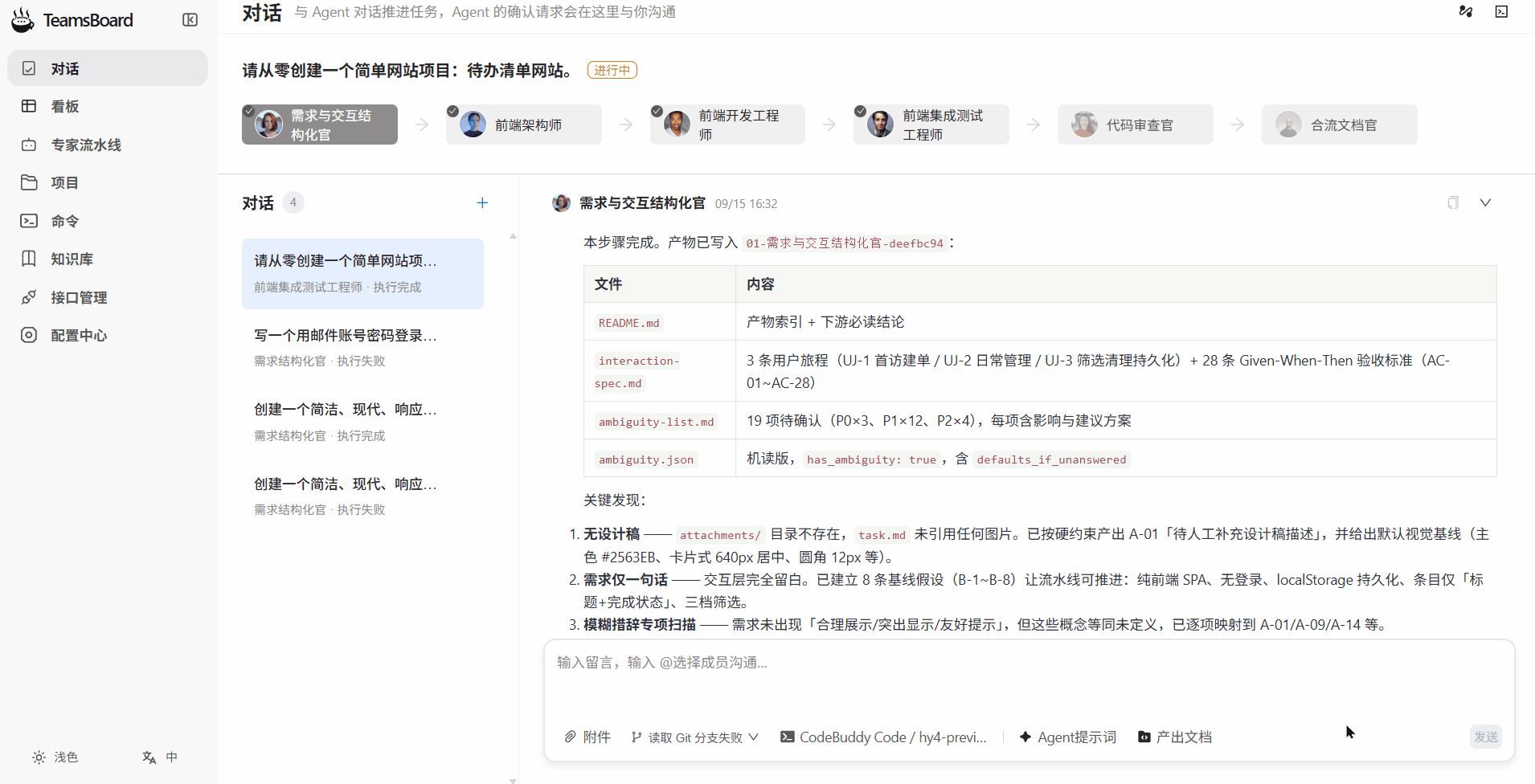Attach a file with the 附件 button

[587, 737]
